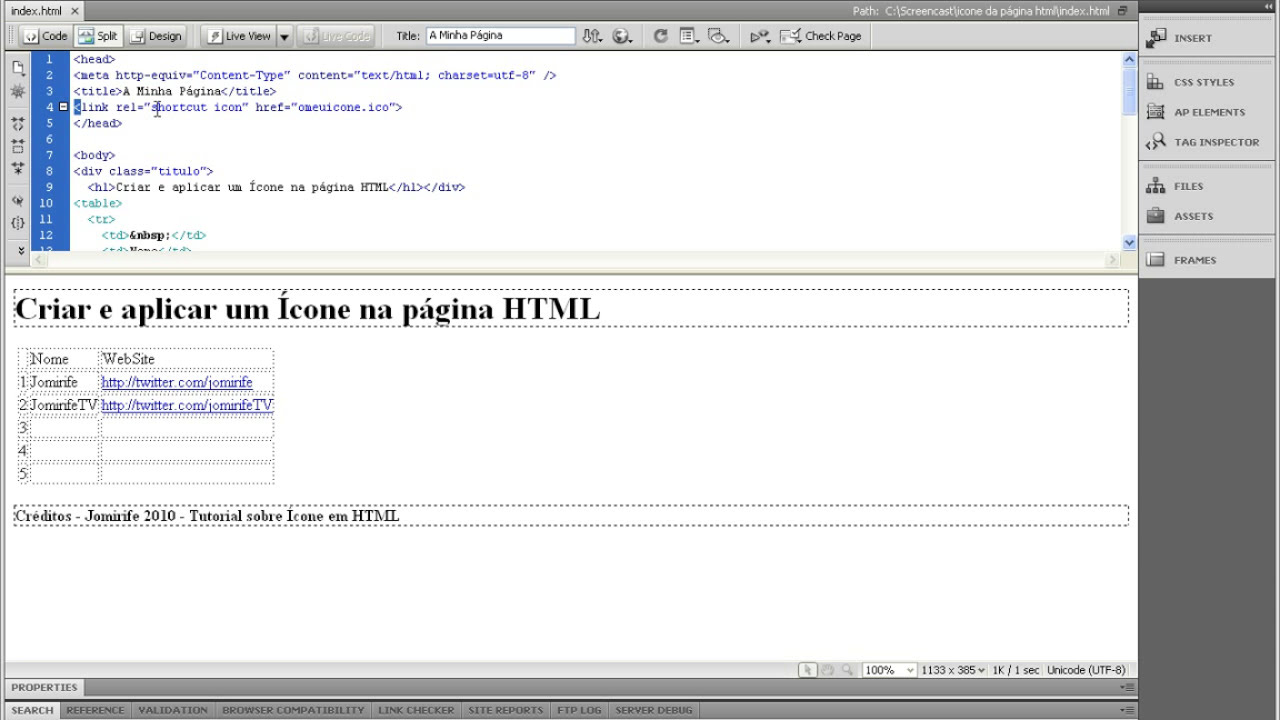The height and width of the screenshot is (720, 1280).
Task: Switch to Design view
Action: pyautogui.click(x=155, y=36)
